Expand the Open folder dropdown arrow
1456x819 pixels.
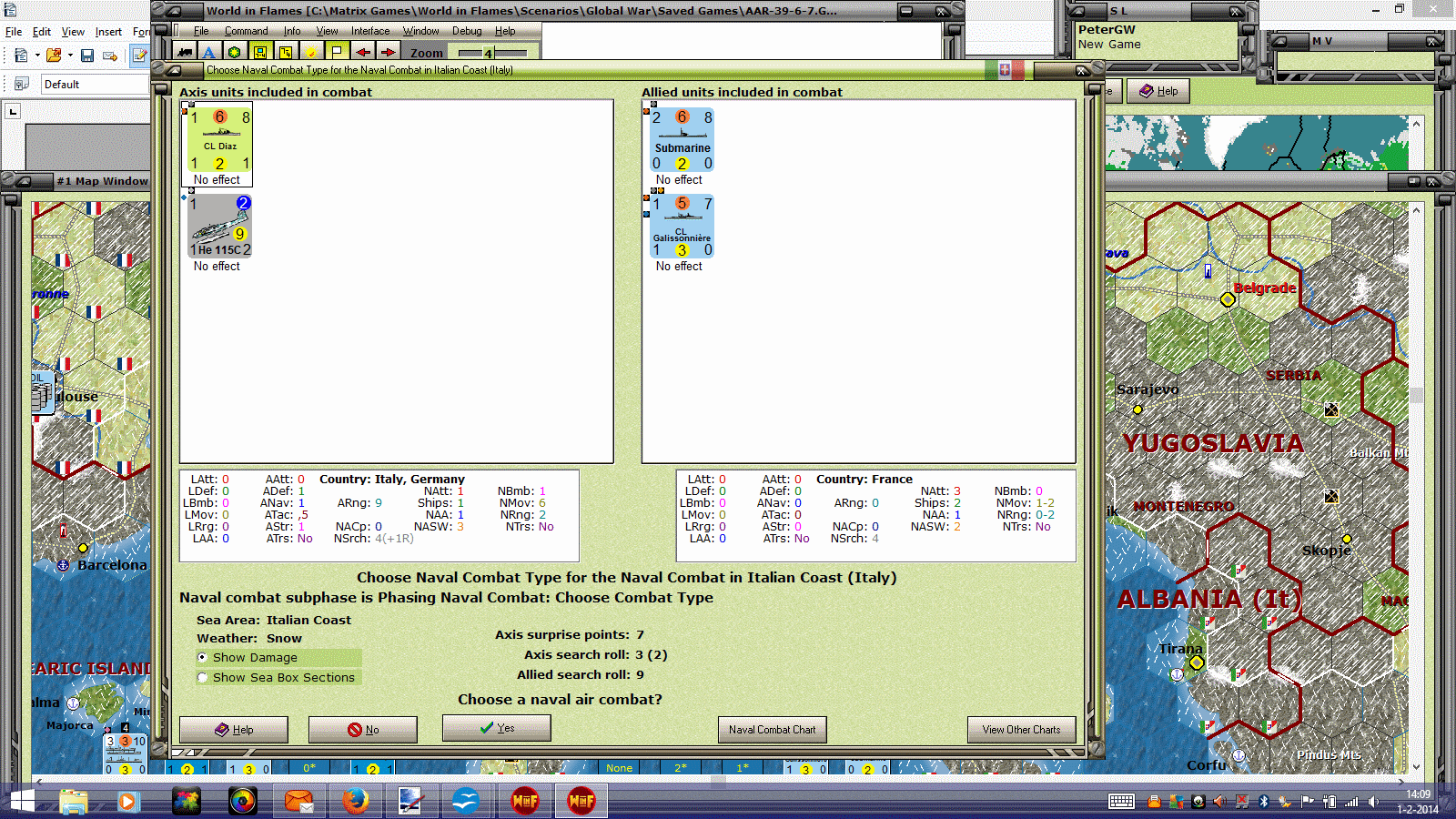pos(70,56)
